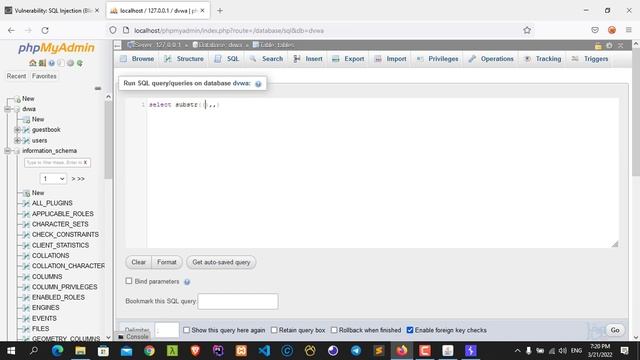Viewport: 640px width, 360px height.
Task: Click the green reload navigation panel icon
Action: click(80, 63)
